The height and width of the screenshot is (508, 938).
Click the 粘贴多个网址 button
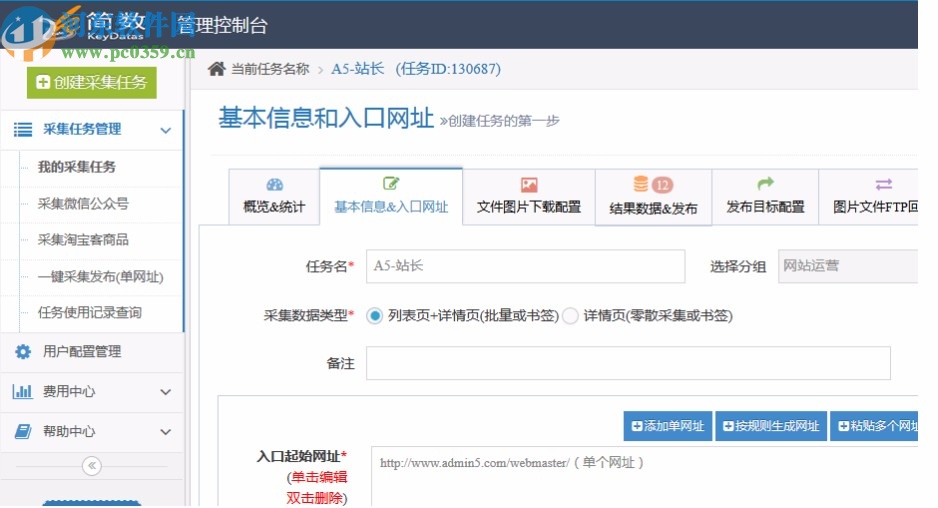tap(874, 426)
